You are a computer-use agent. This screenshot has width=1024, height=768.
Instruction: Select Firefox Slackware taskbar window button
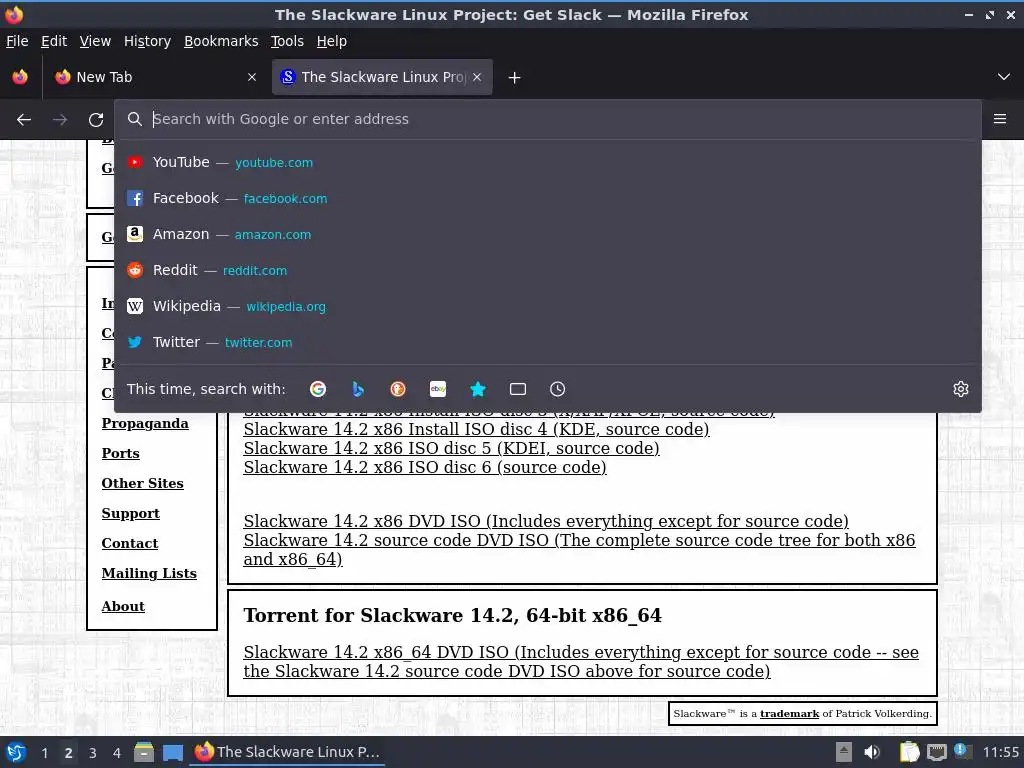288,752
